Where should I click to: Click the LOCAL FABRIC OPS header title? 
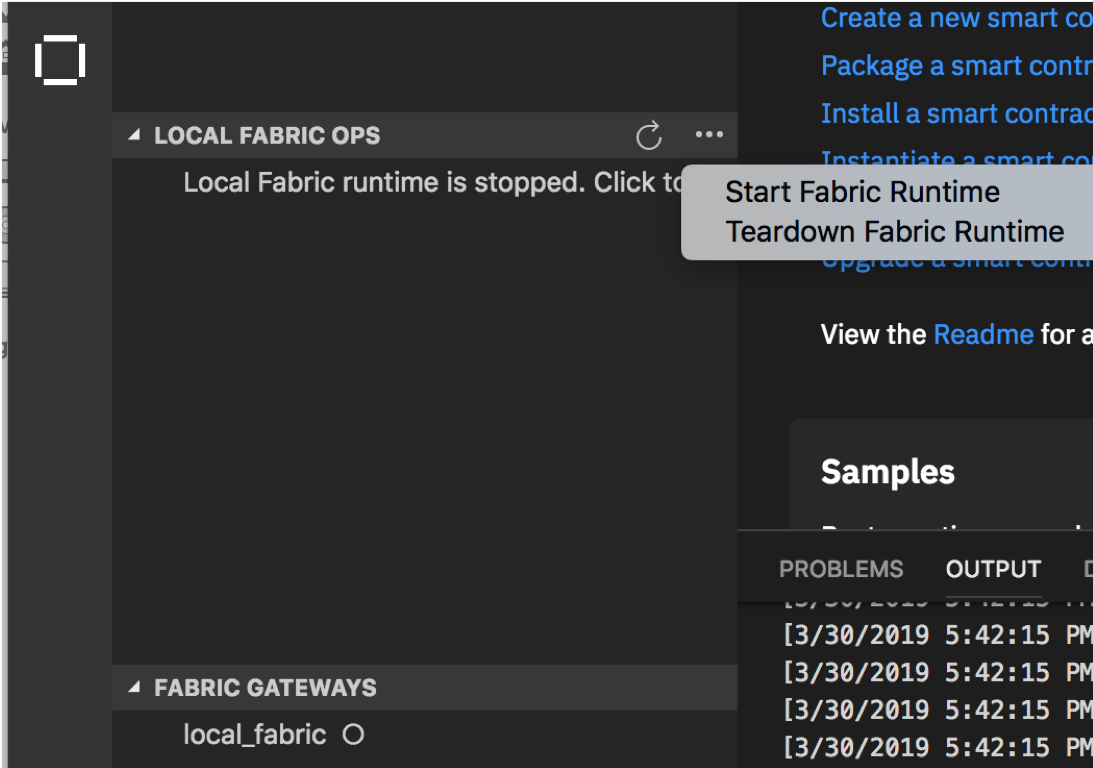click(x=267, y=135)
